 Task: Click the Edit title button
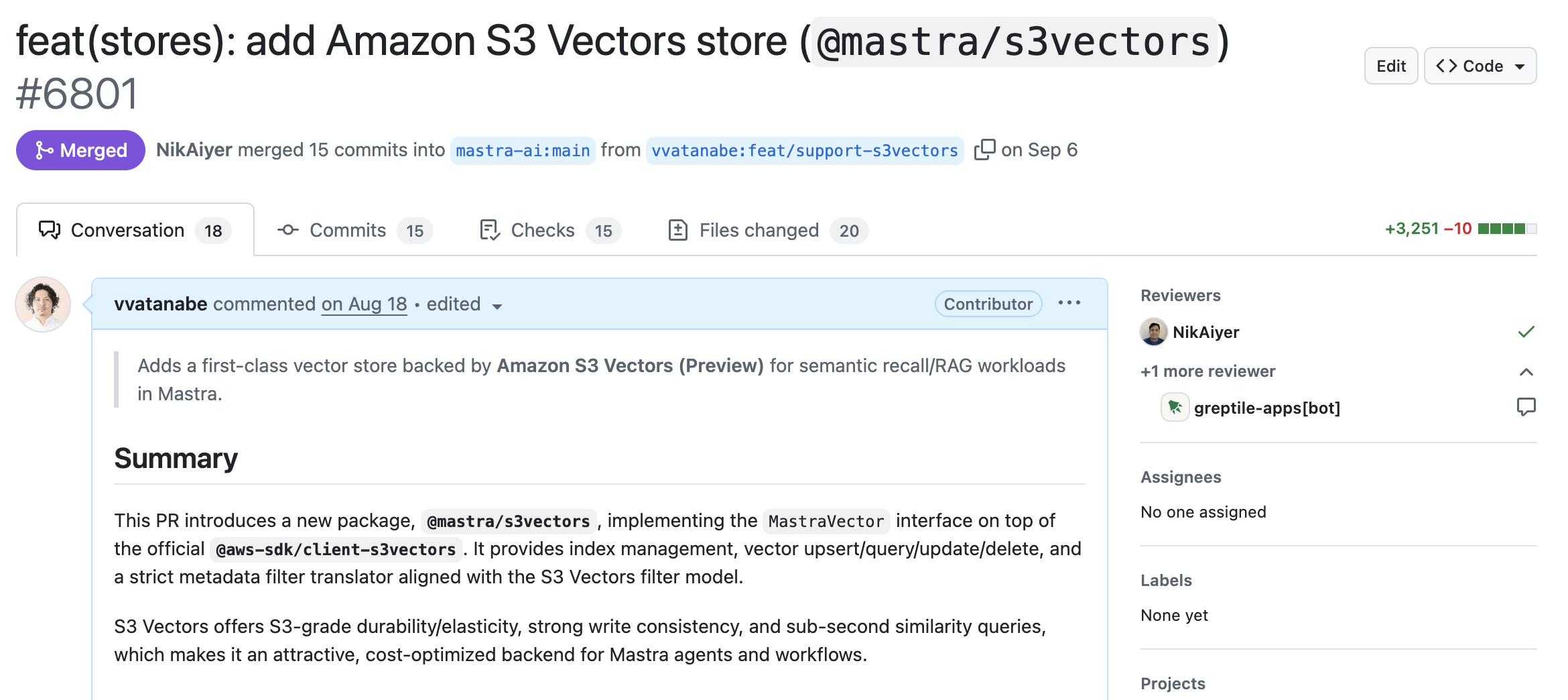[x=1390, y=66]
